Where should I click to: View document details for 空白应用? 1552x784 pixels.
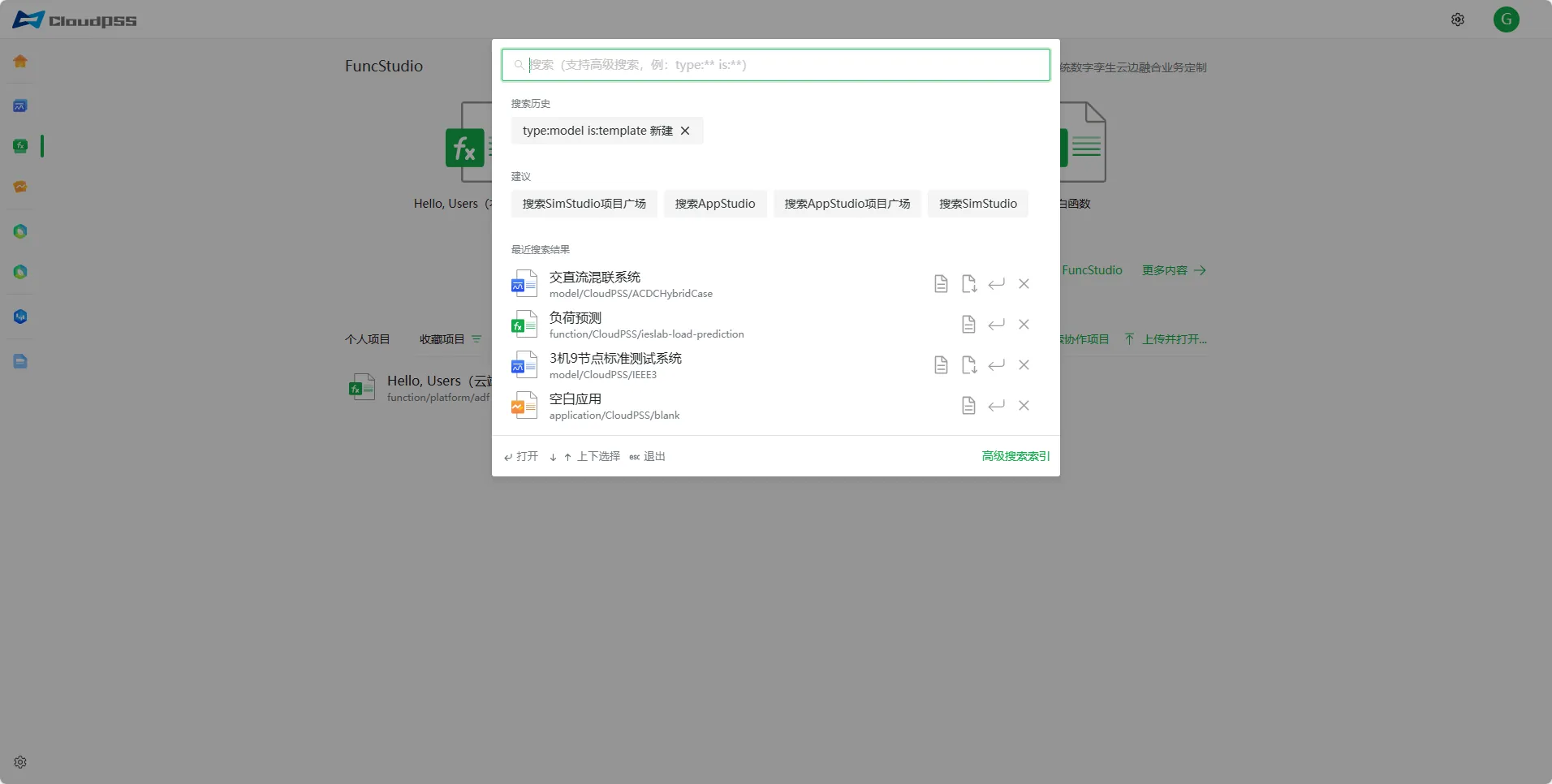click(x=968, y=406)
